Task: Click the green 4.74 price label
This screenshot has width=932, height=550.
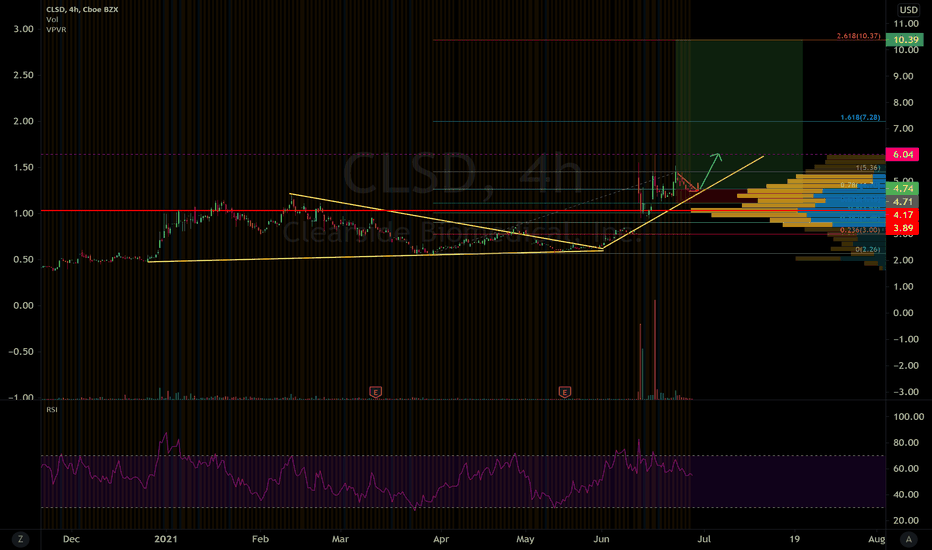Action: click(x=902, y=188)
